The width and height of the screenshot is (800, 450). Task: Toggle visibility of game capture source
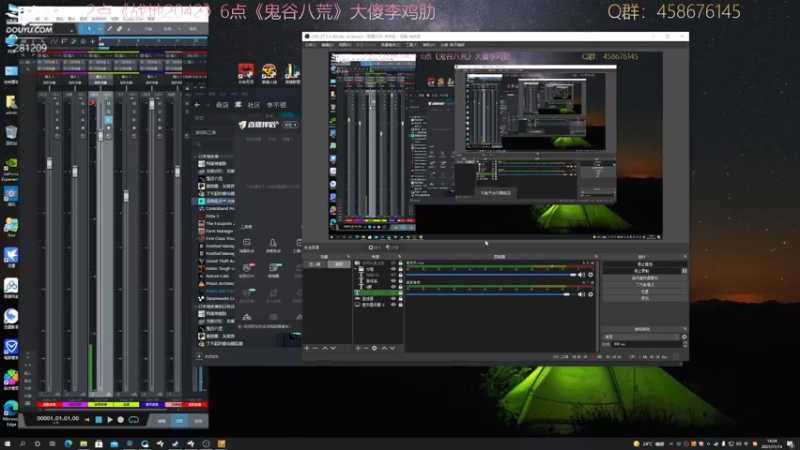[393, 298]
